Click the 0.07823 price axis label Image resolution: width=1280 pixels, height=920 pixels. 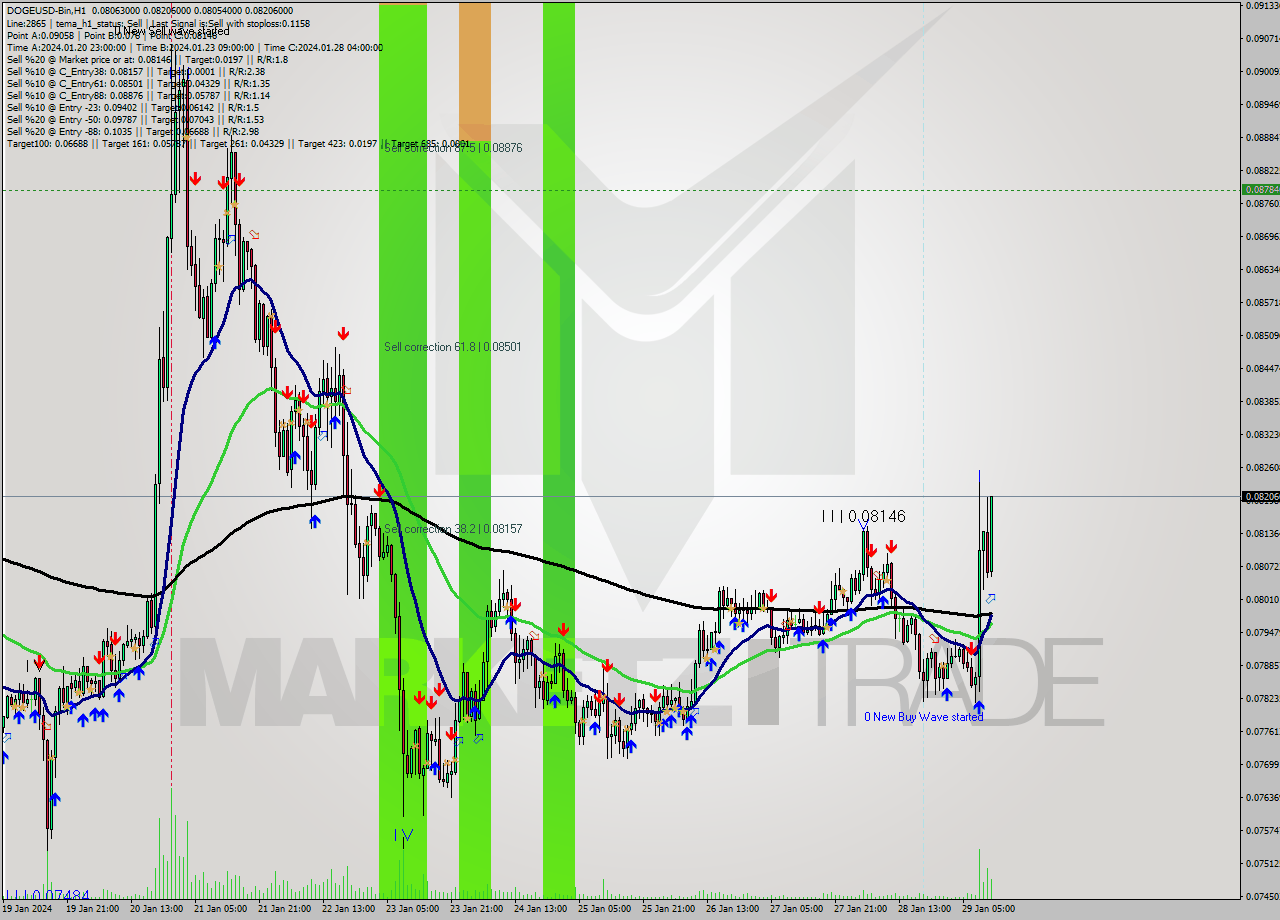coord(1262,699)
